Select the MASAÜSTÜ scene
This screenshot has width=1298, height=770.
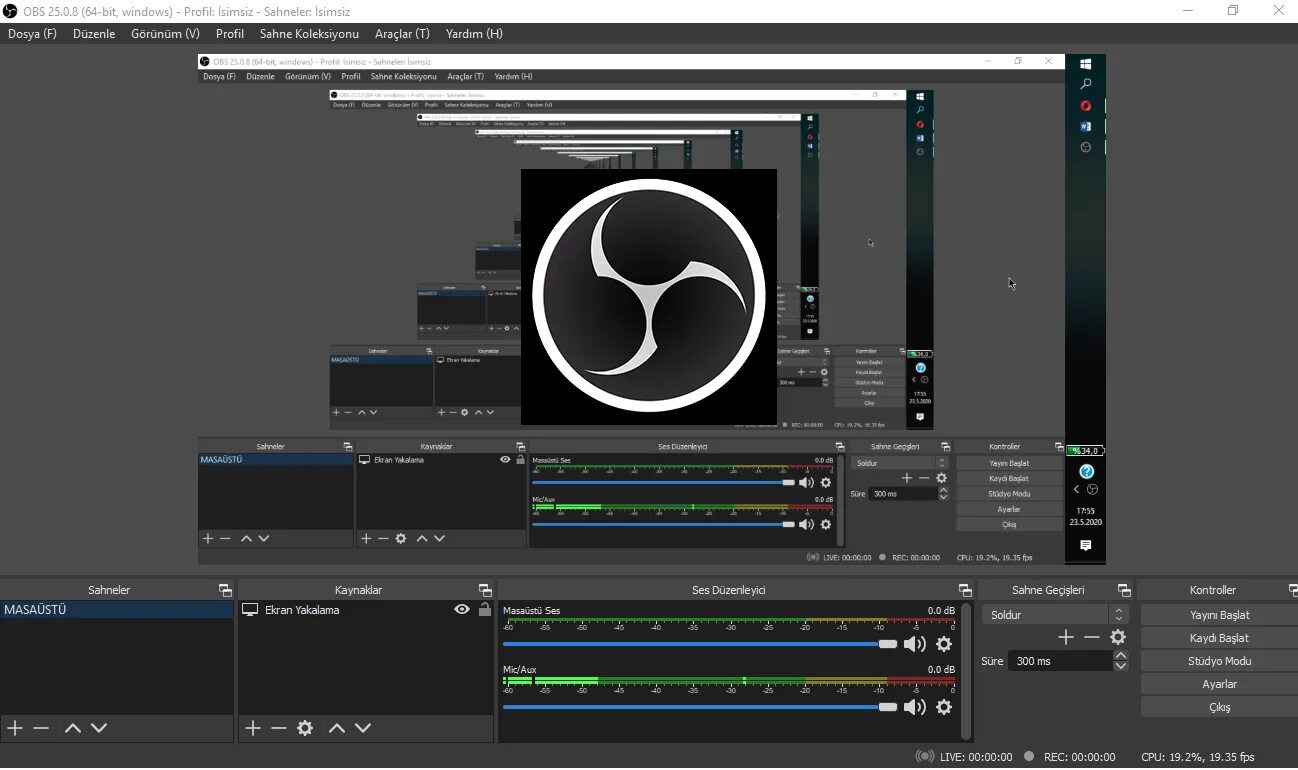click(117, 610)
